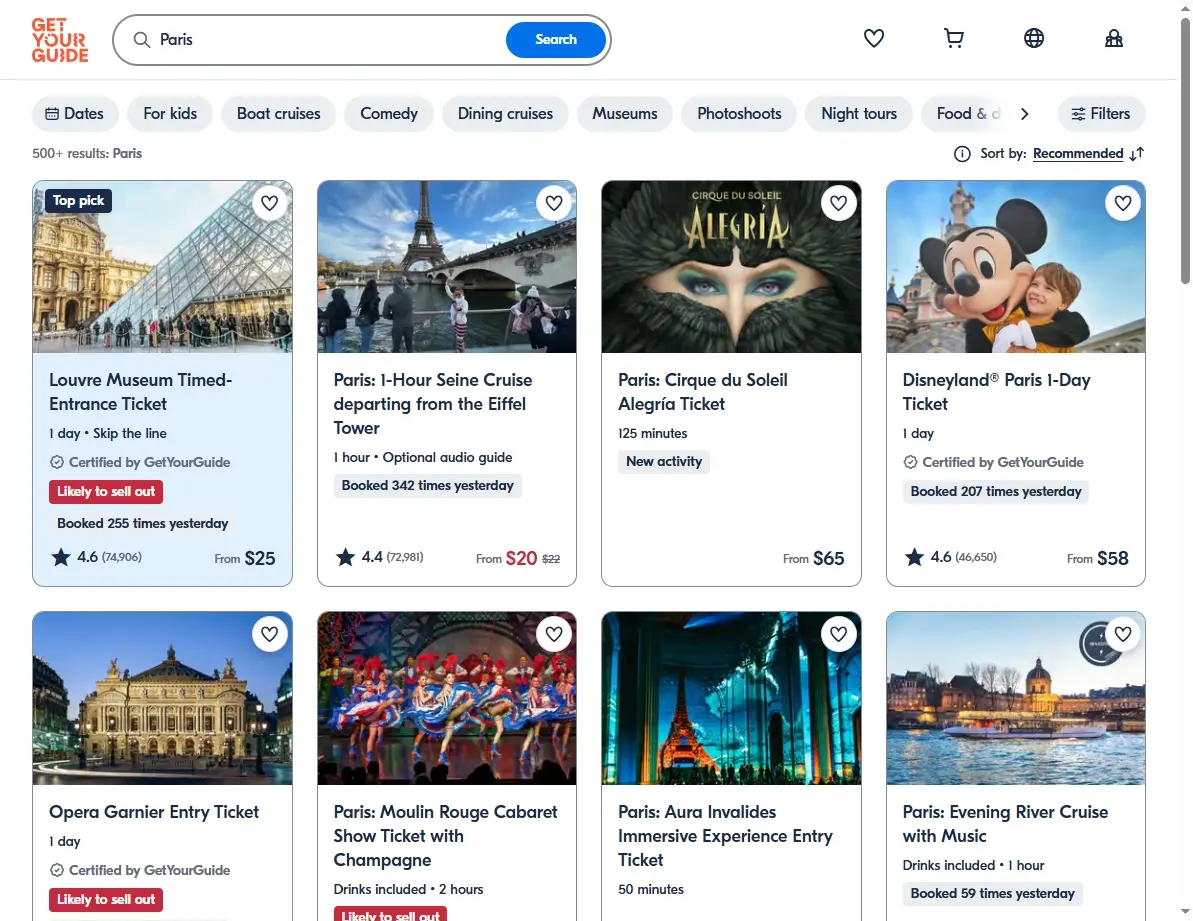Click the 'New activity' badge
Screen dimensions: 1193x921
[x=663, y=462]
